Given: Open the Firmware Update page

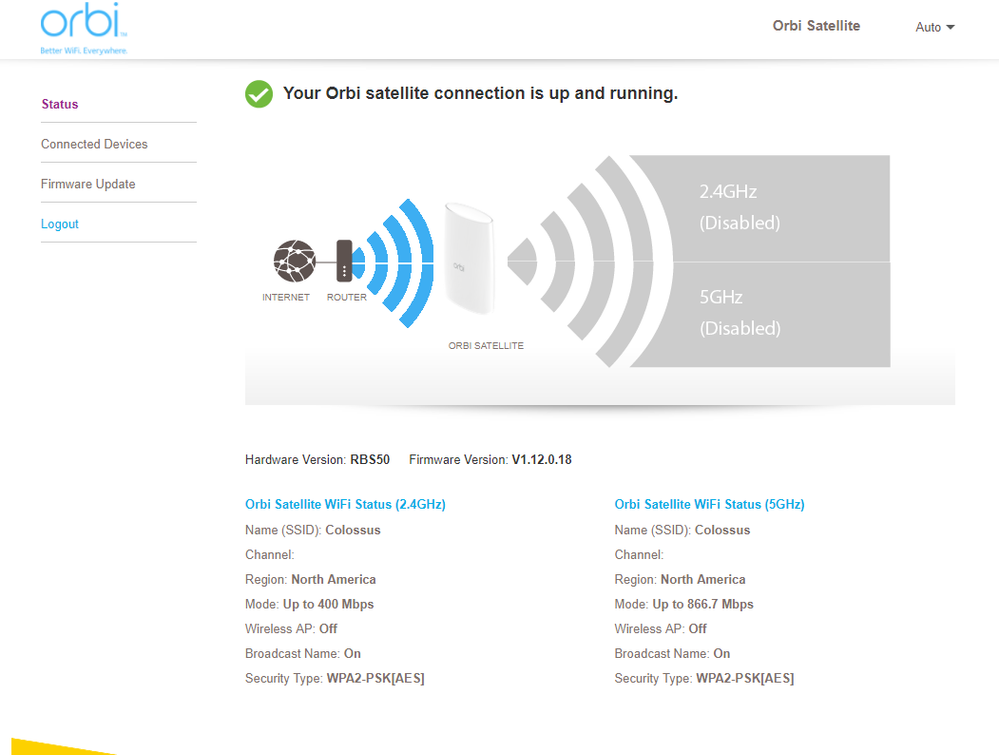Looking at the screenshot, I should click(x=88, y=184).
